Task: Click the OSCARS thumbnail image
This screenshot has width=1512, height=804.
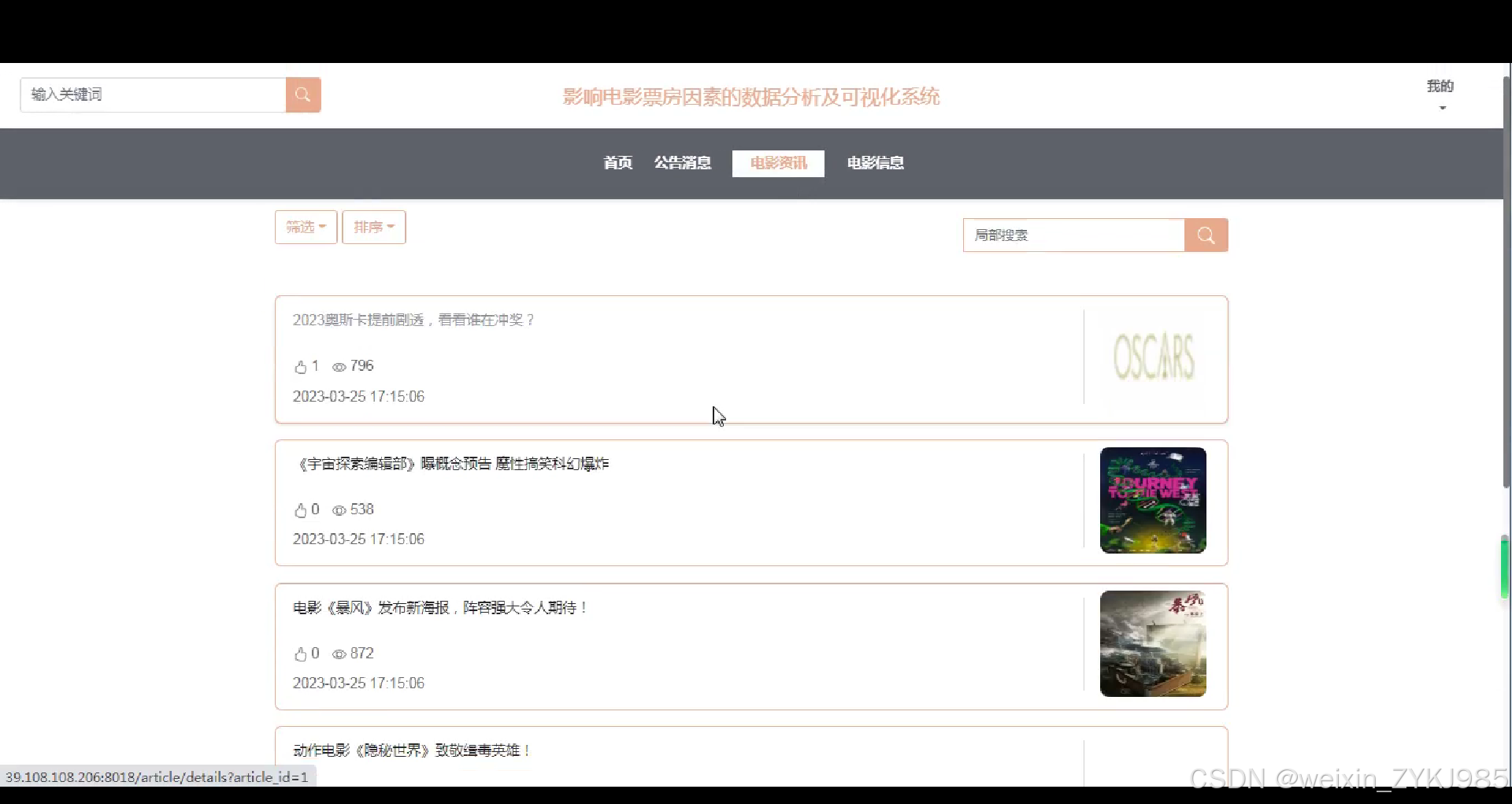Action: pos(1154,357)
